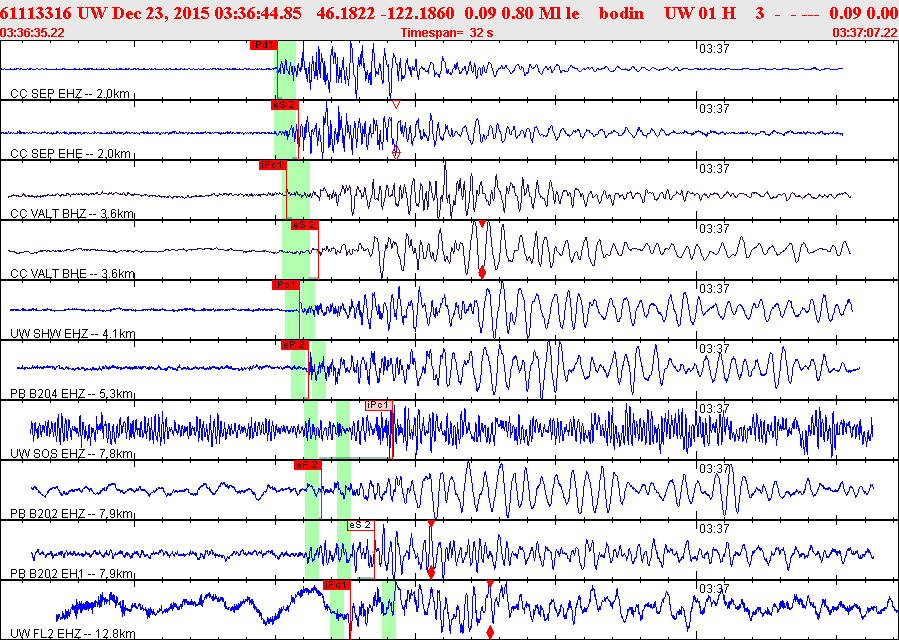The width and height of the screenshot is (899, 640).
Task: Click the iPd1 pick flag on UW FL2 EHZ
Action: click(x=337, y=585)
